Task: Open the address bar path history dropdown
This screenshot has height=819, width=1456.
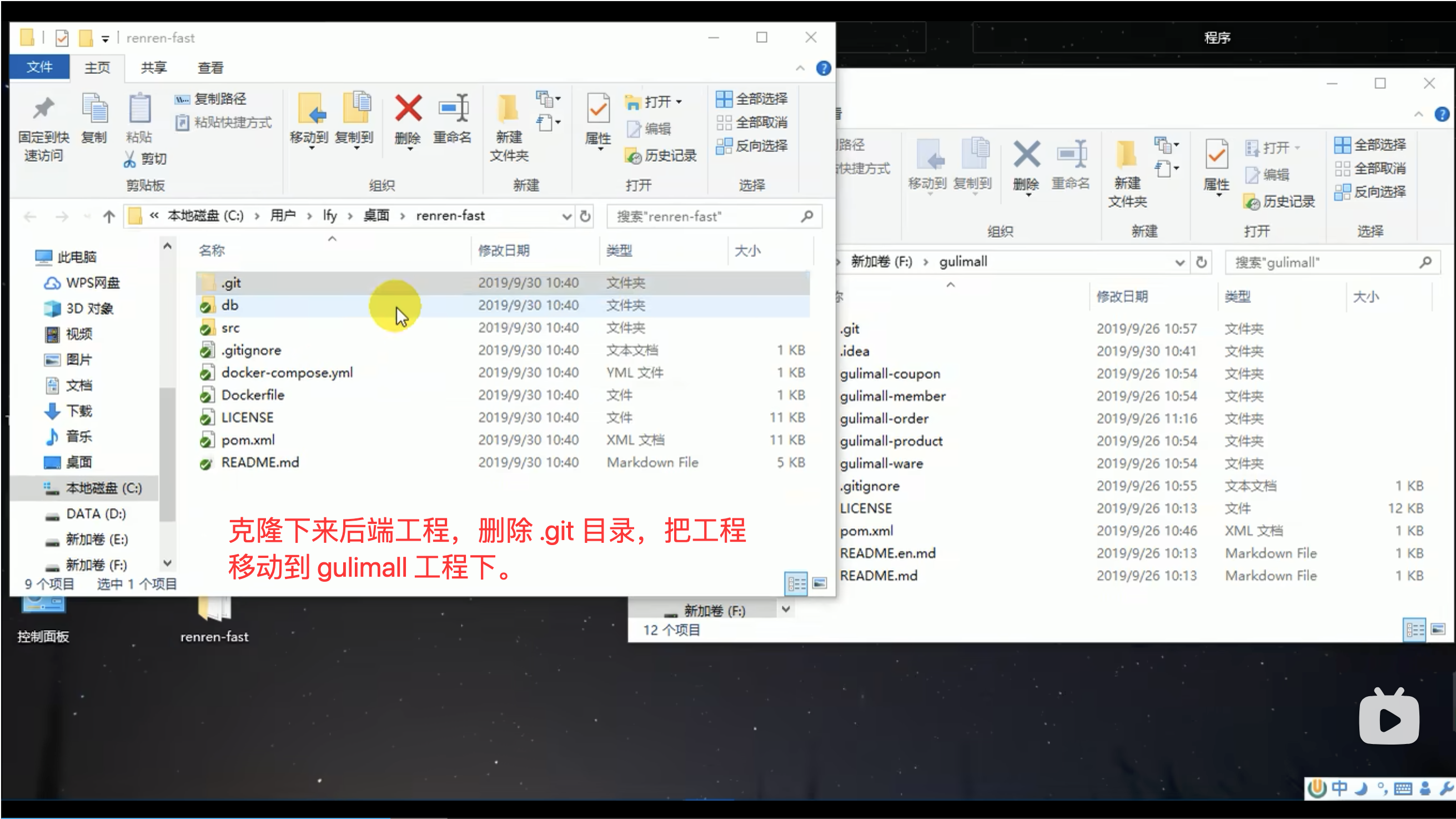Action: tap(566, 216)
